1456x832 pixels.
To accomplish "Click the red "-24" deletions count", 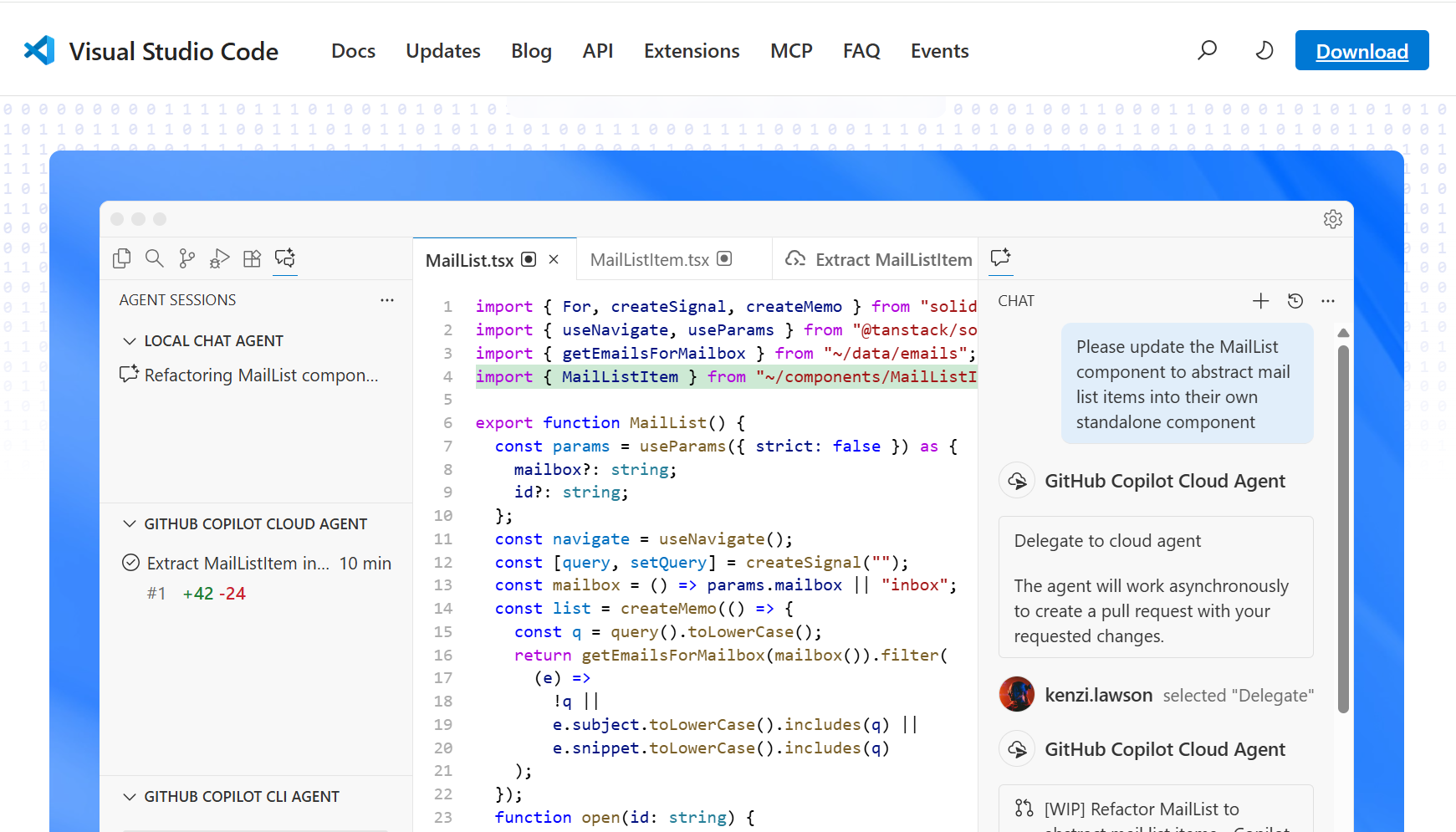I will point(232,594).
